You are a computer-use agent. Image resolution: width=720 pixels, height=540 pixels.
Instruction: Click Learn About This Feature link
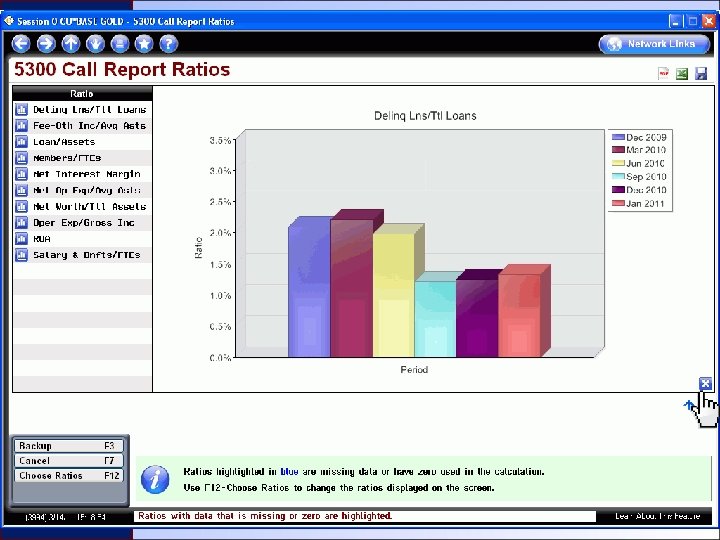point(658,516)
